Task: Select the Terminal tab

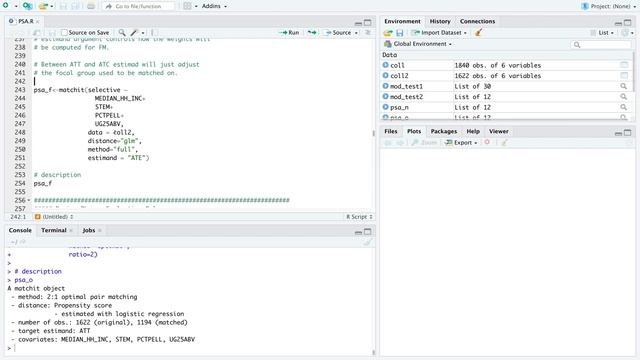Action: coord(53,230)
